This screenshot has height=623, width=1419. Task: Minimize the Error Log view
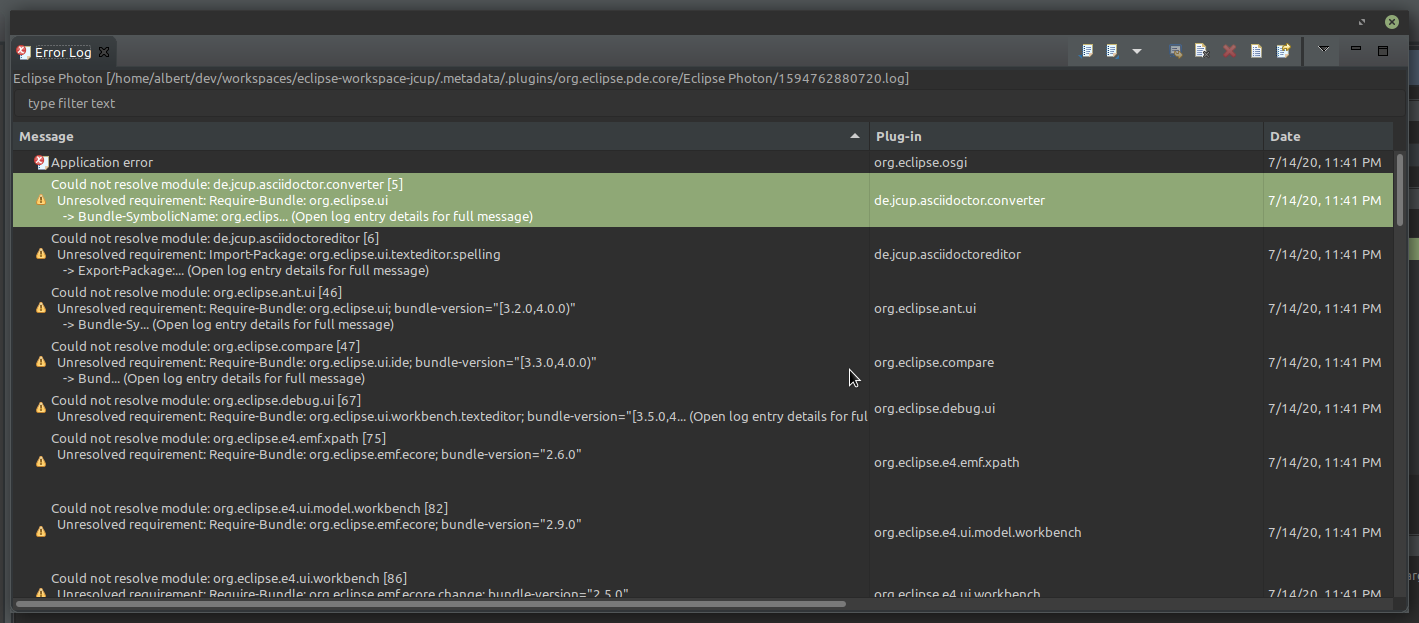[1355, 48]
